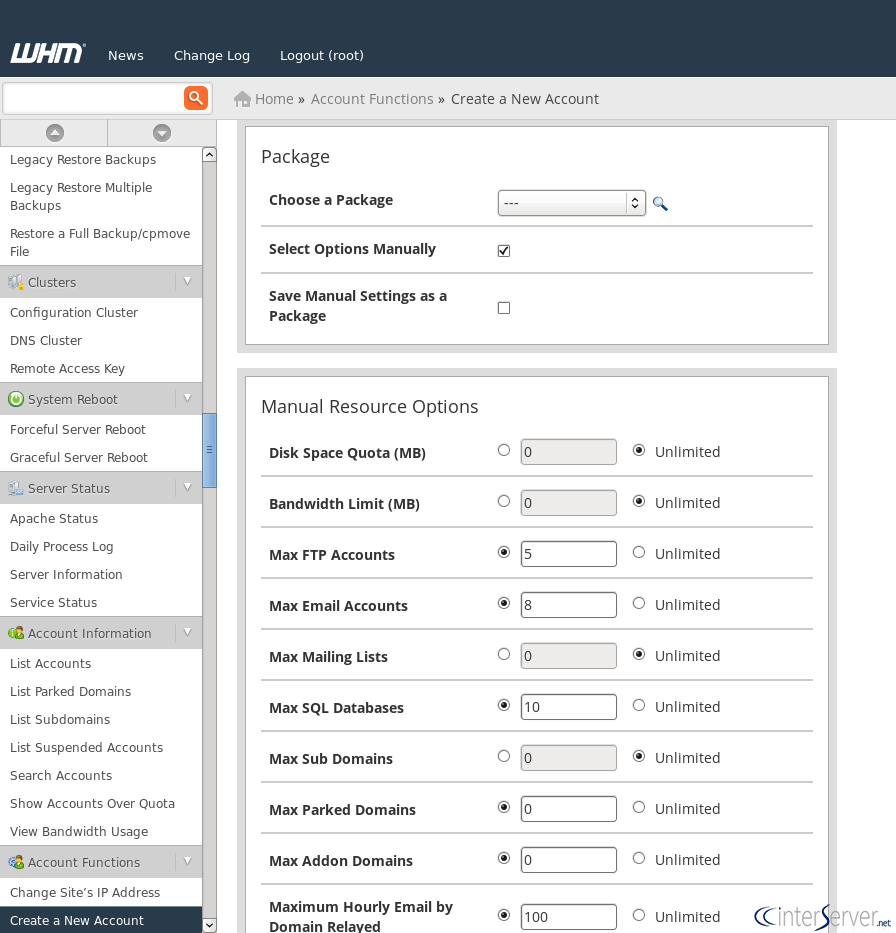Viewport: 896px width, 933px height.
Task: Click the Home breadcrumb link
Action: 274,99
